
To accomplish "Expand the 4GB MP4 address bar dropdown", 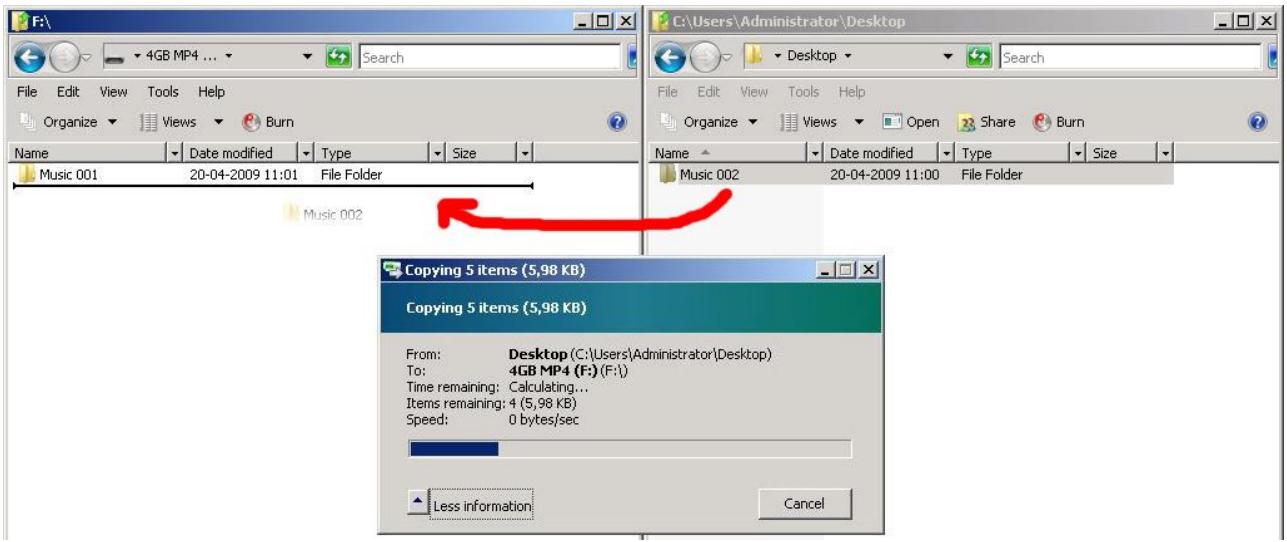I will [x=308, y=58].
